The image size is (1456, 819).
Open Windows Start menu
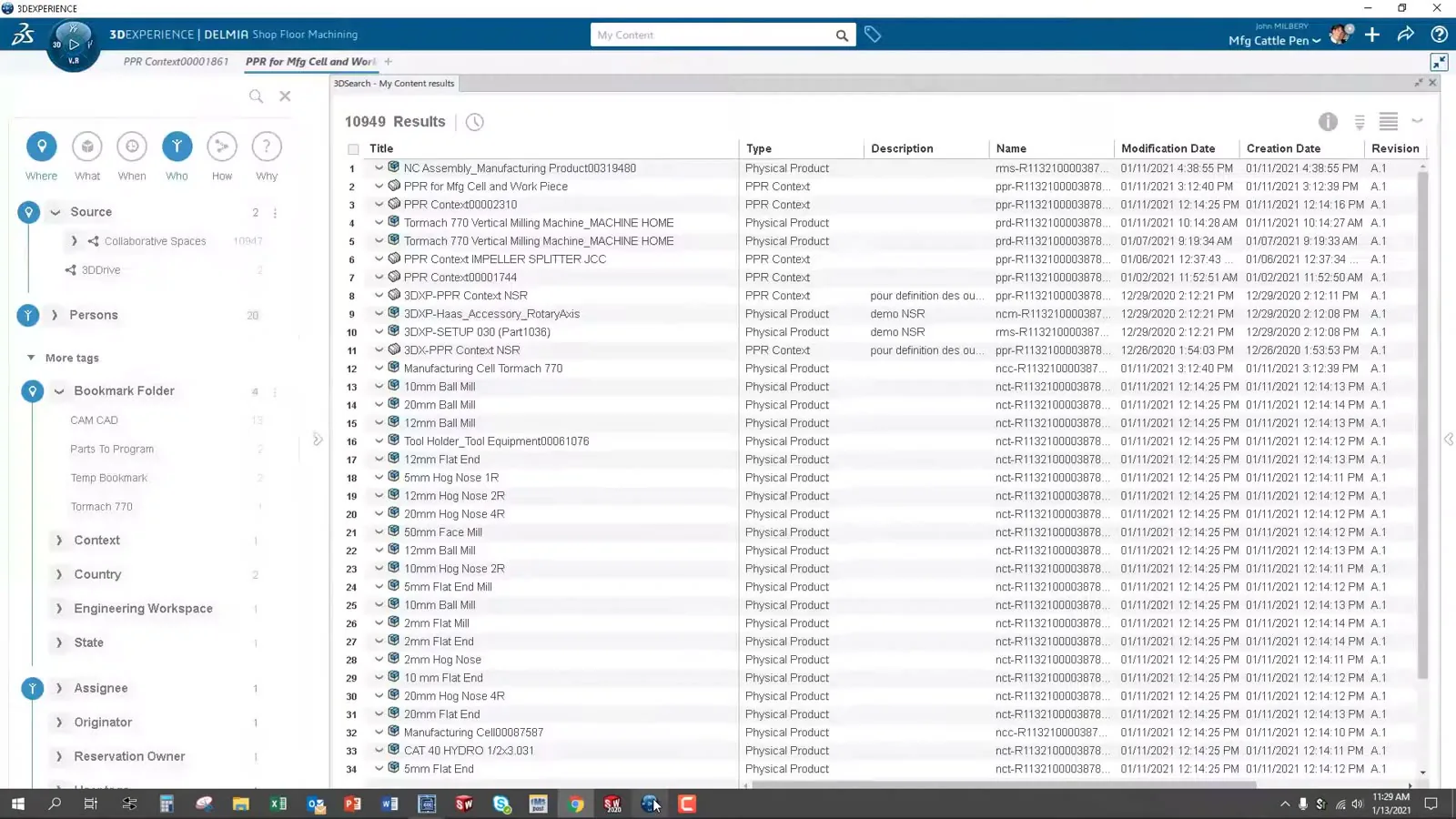pyautogui.click(x=17, y=804)
